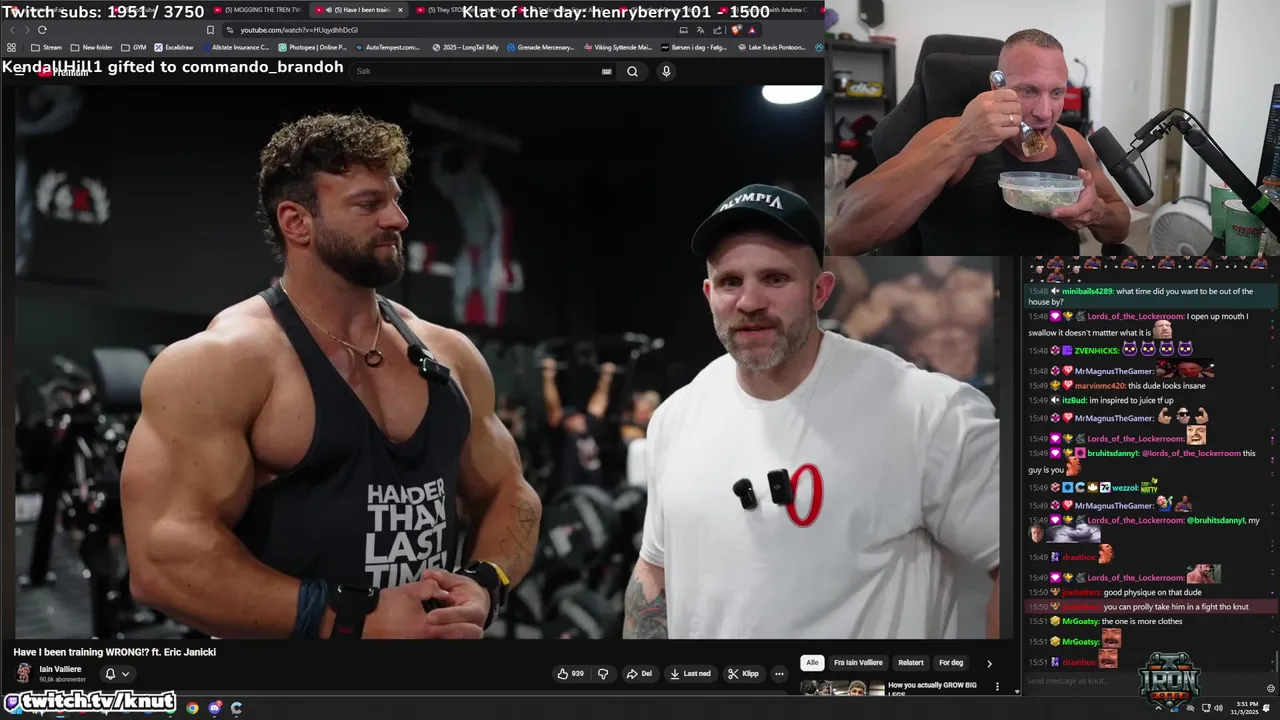
Task: Click the chat panel scrollbar
Action: click(x=1277, y=661)
